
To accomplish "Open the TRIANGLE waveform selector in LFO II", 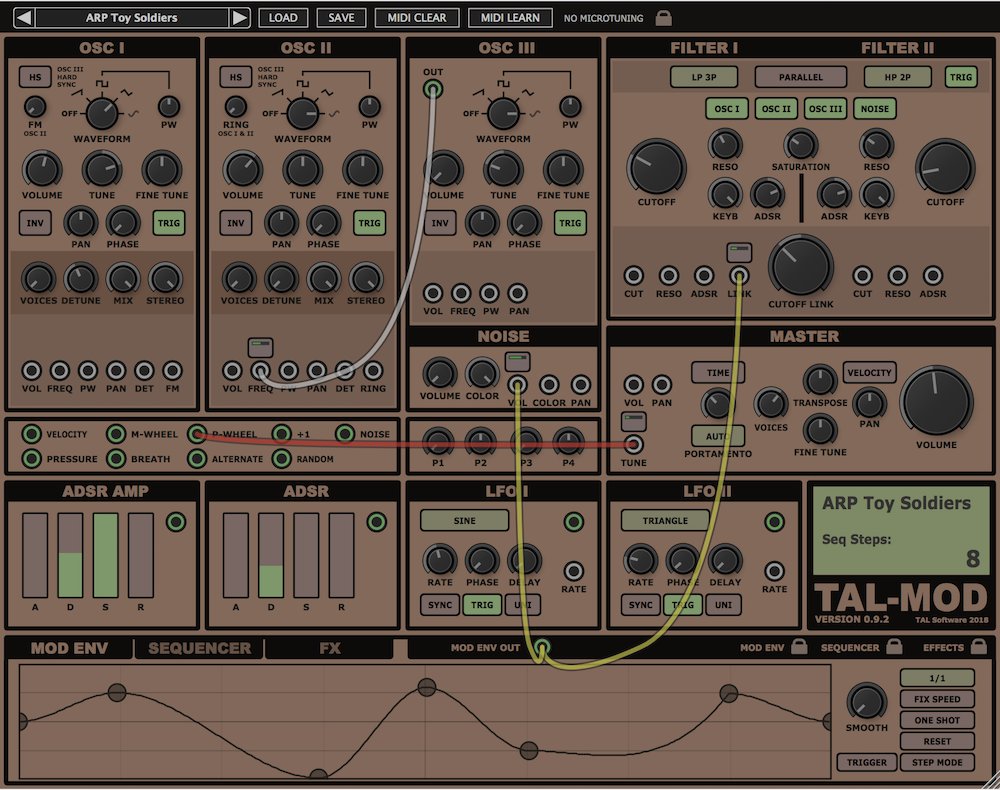I will [665, 520].
